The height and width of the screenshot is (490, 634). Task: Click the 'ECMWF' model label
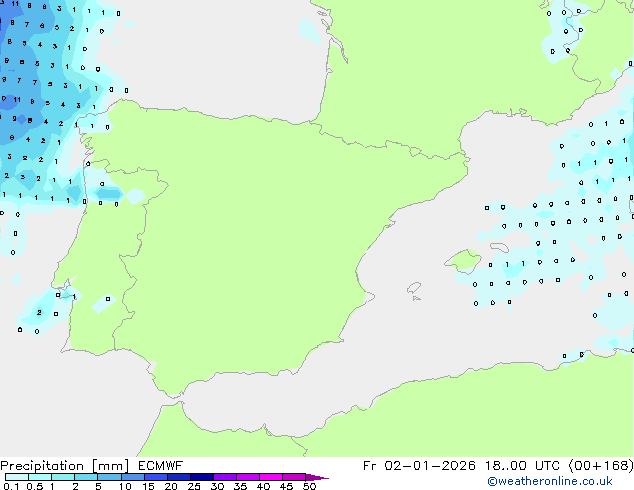[161, 466]
